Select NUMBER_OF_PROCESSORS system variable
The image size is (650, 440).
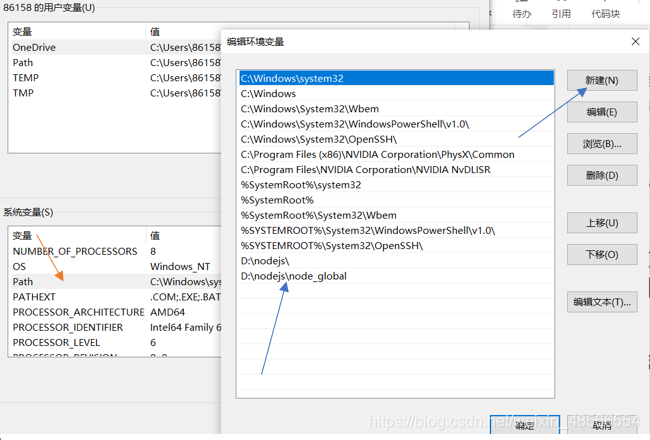click(x=115, y=251)
